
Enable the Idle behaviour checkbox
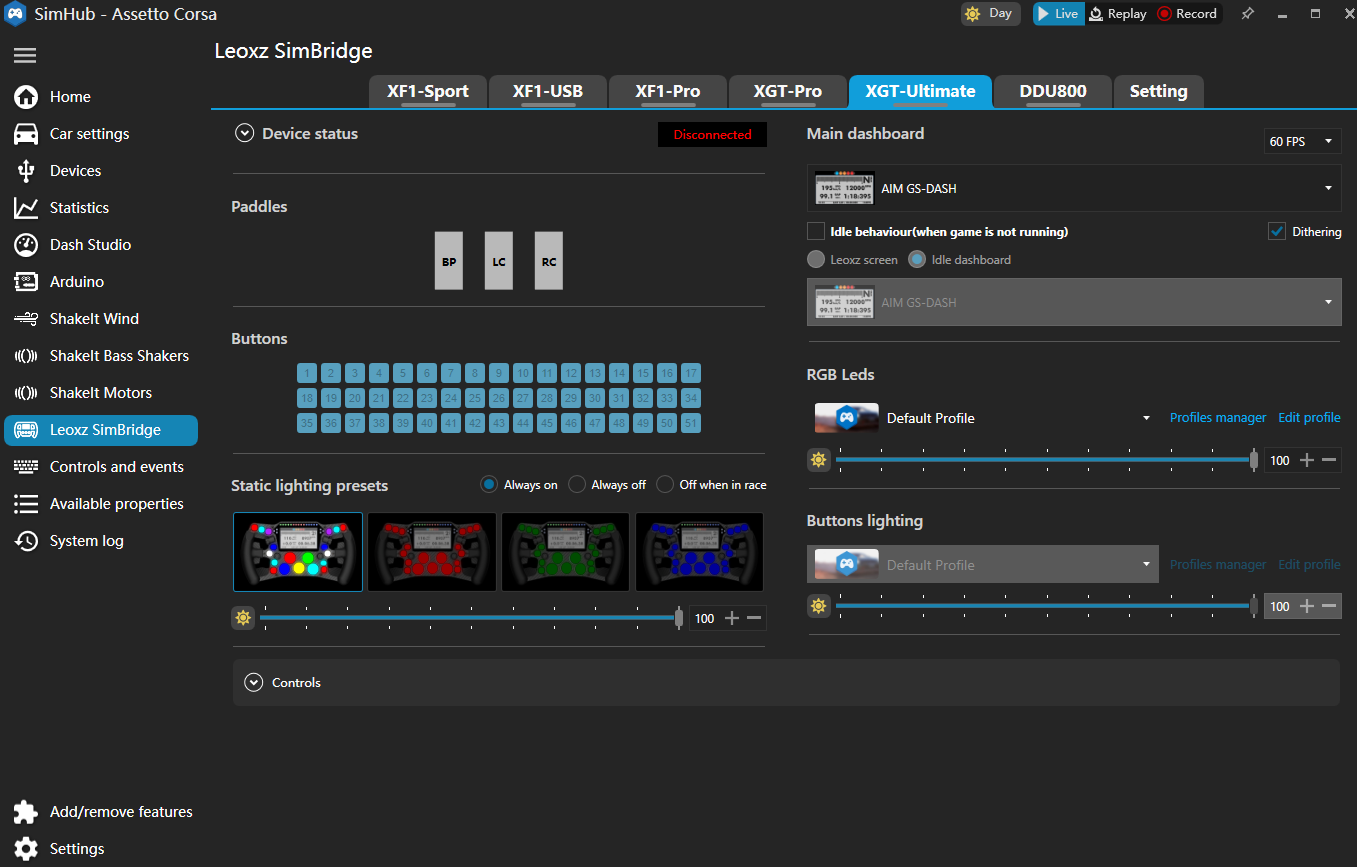tap(816, 231)
